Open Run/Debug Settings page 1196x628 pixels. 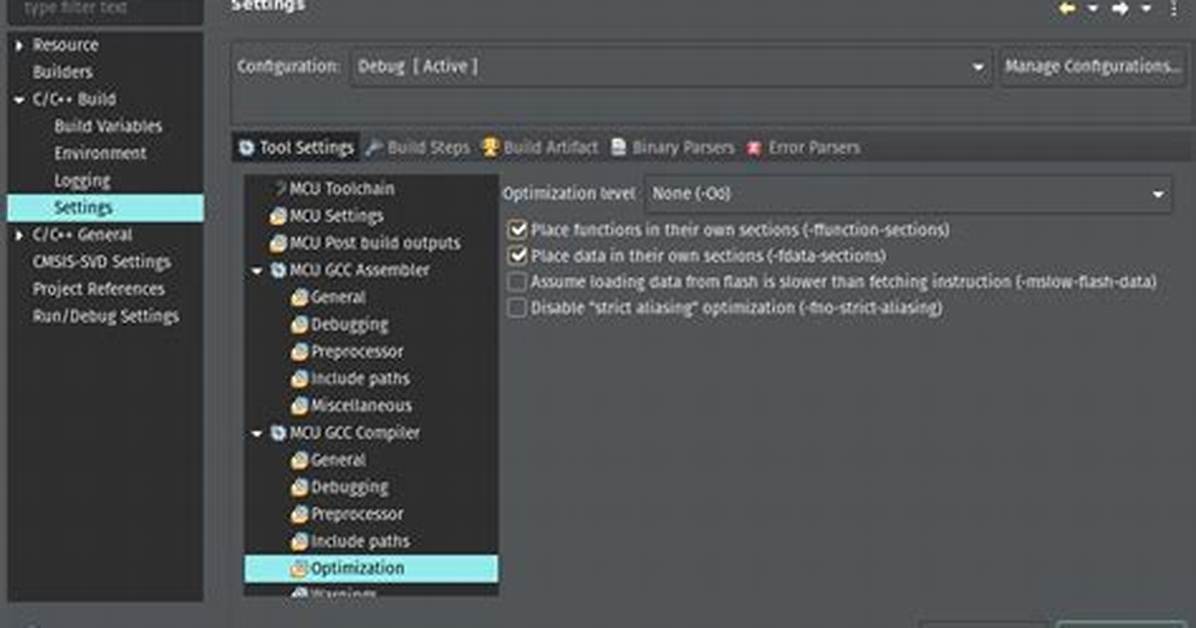click(105, 316)
